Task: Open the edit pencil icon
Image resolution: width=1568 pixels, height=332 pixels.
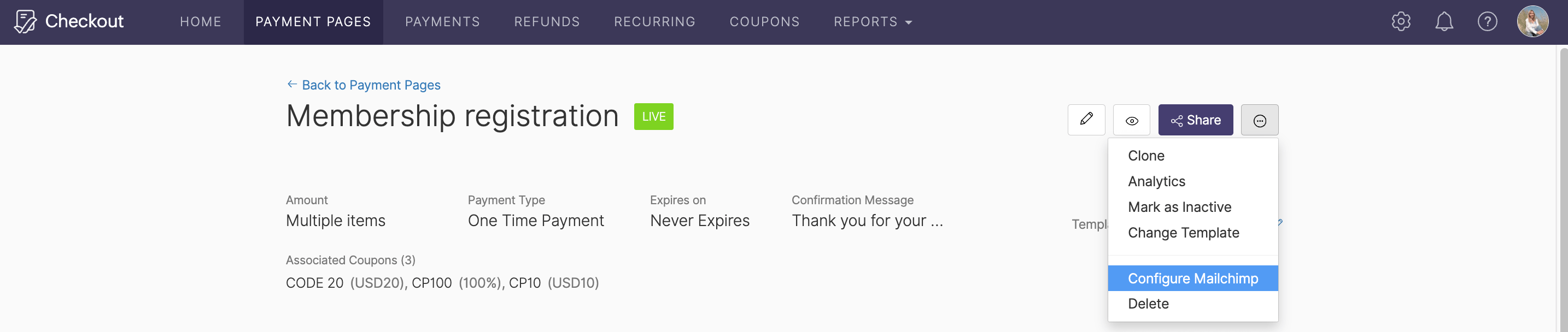Action: click(x=1086, y=120)
